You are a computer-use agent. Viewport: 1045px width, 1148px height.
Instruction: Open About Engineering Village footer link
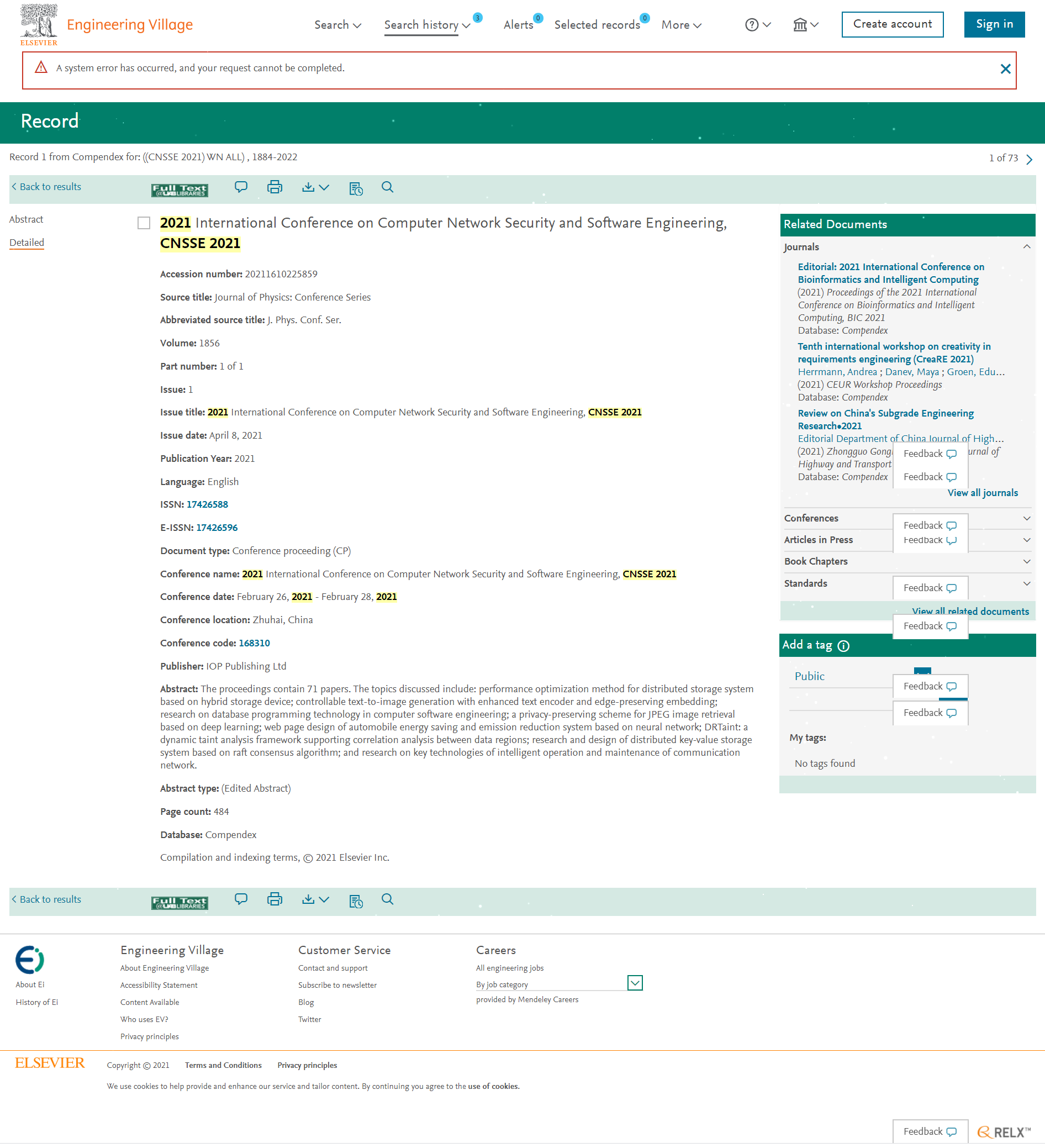click(x=165, y=968)
